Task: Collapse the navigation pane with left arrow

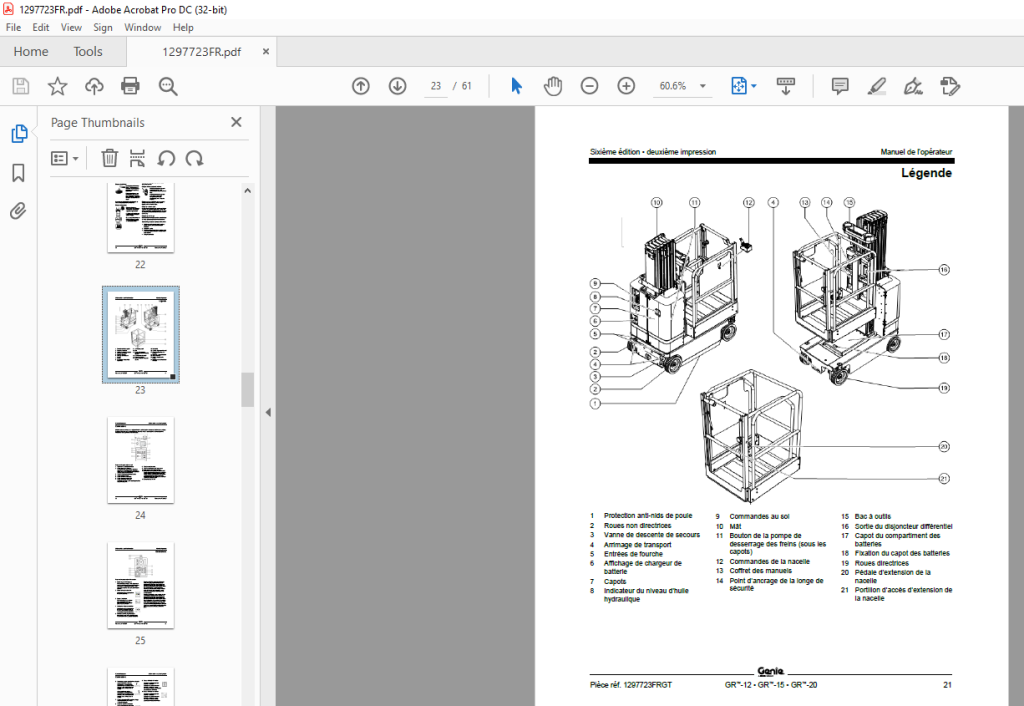Action: click(268, 413)
